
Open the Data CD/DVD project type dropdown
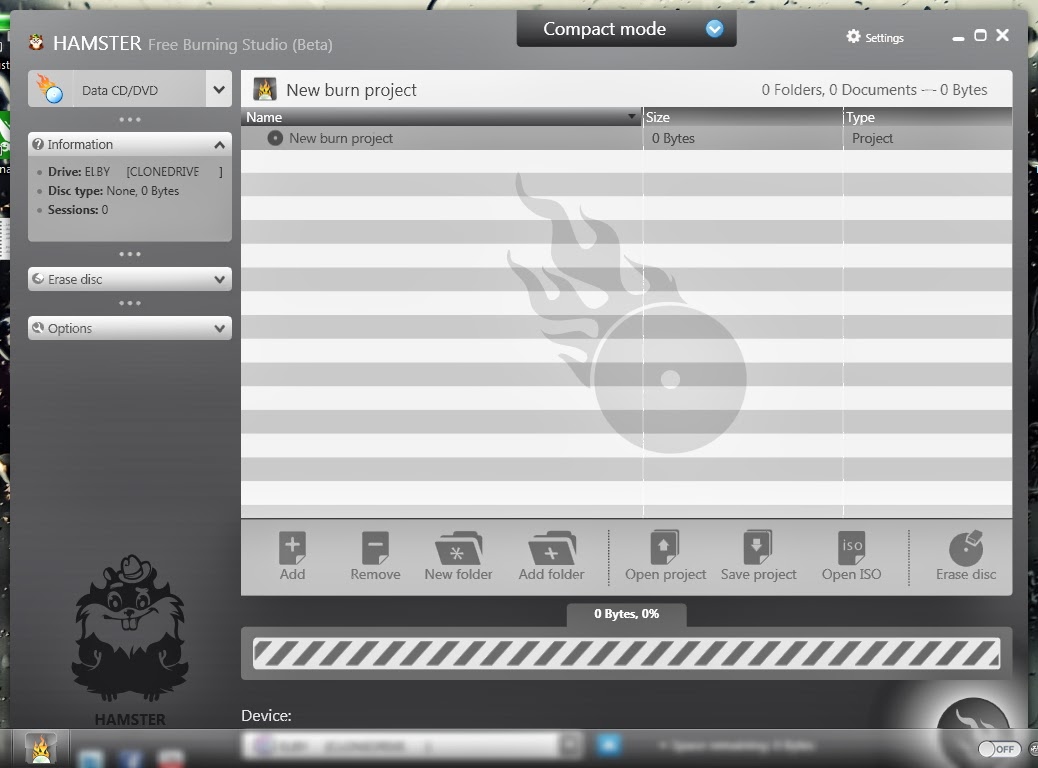coord(219,89)
